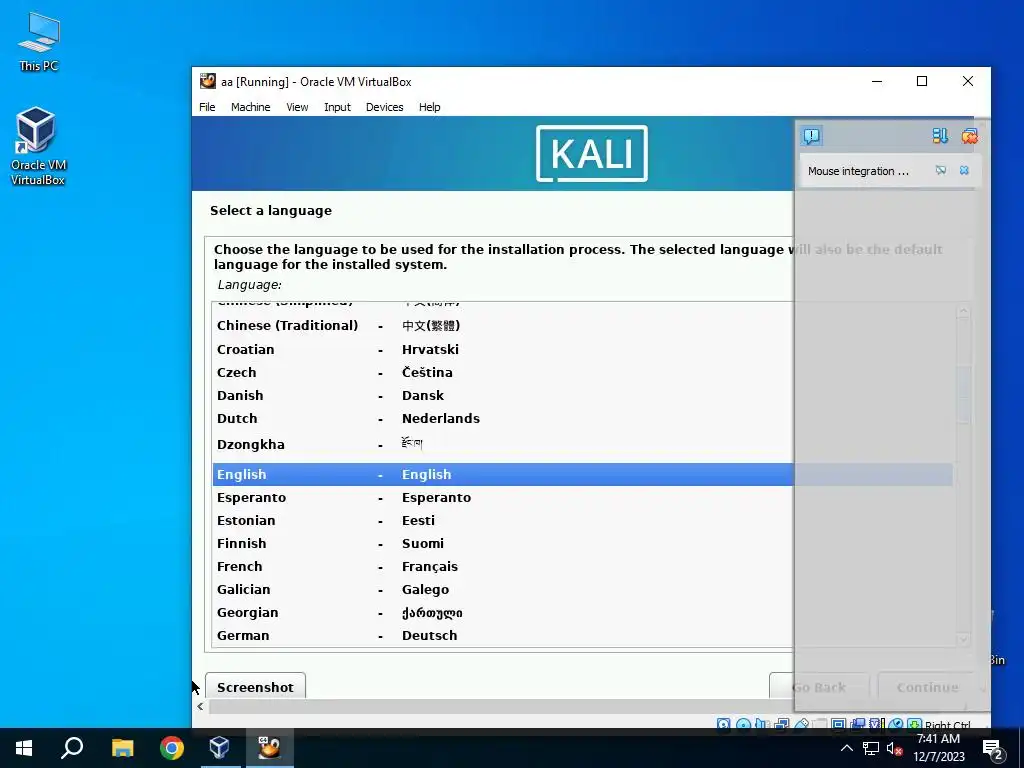Click VirtualBox optical disk status icon
Screen dimensions: 1024x768
point(743,724)
